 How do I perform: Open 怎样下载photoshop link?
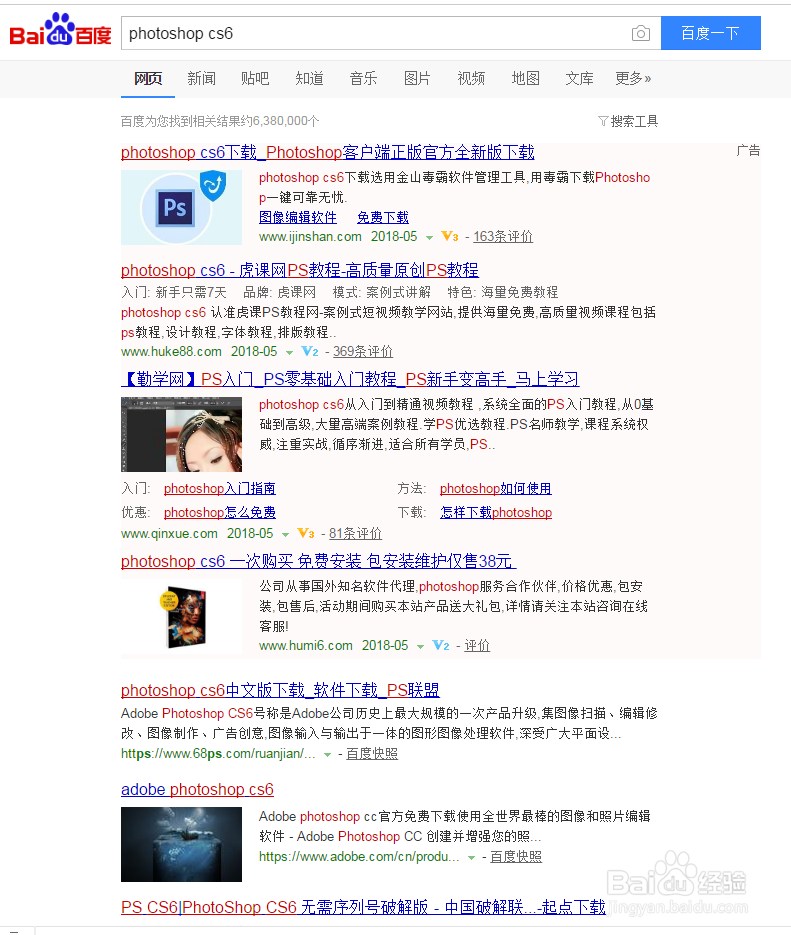(496, 513)
